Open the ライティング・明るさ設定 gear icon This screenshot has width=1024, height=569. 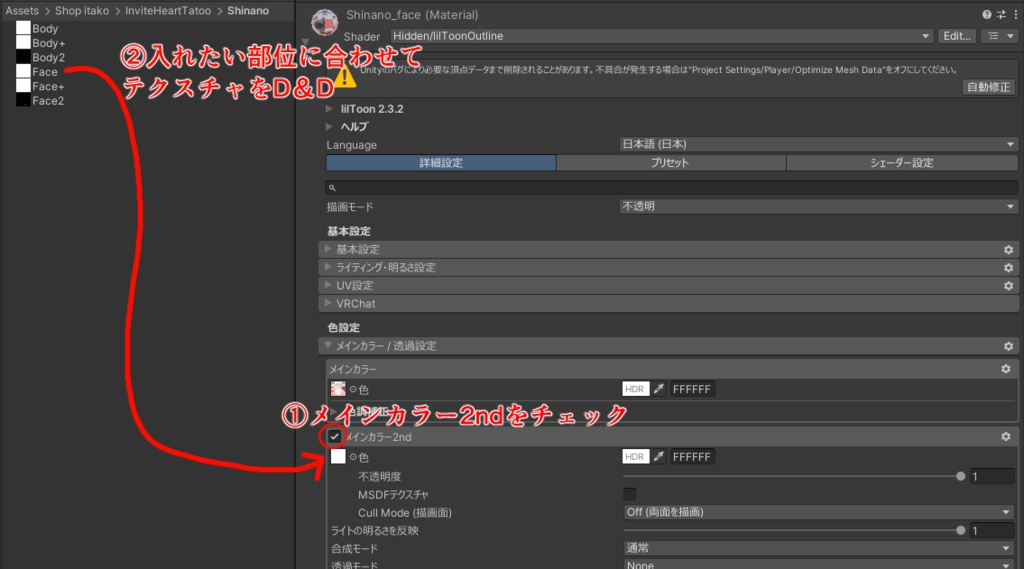pos(1008,268)
